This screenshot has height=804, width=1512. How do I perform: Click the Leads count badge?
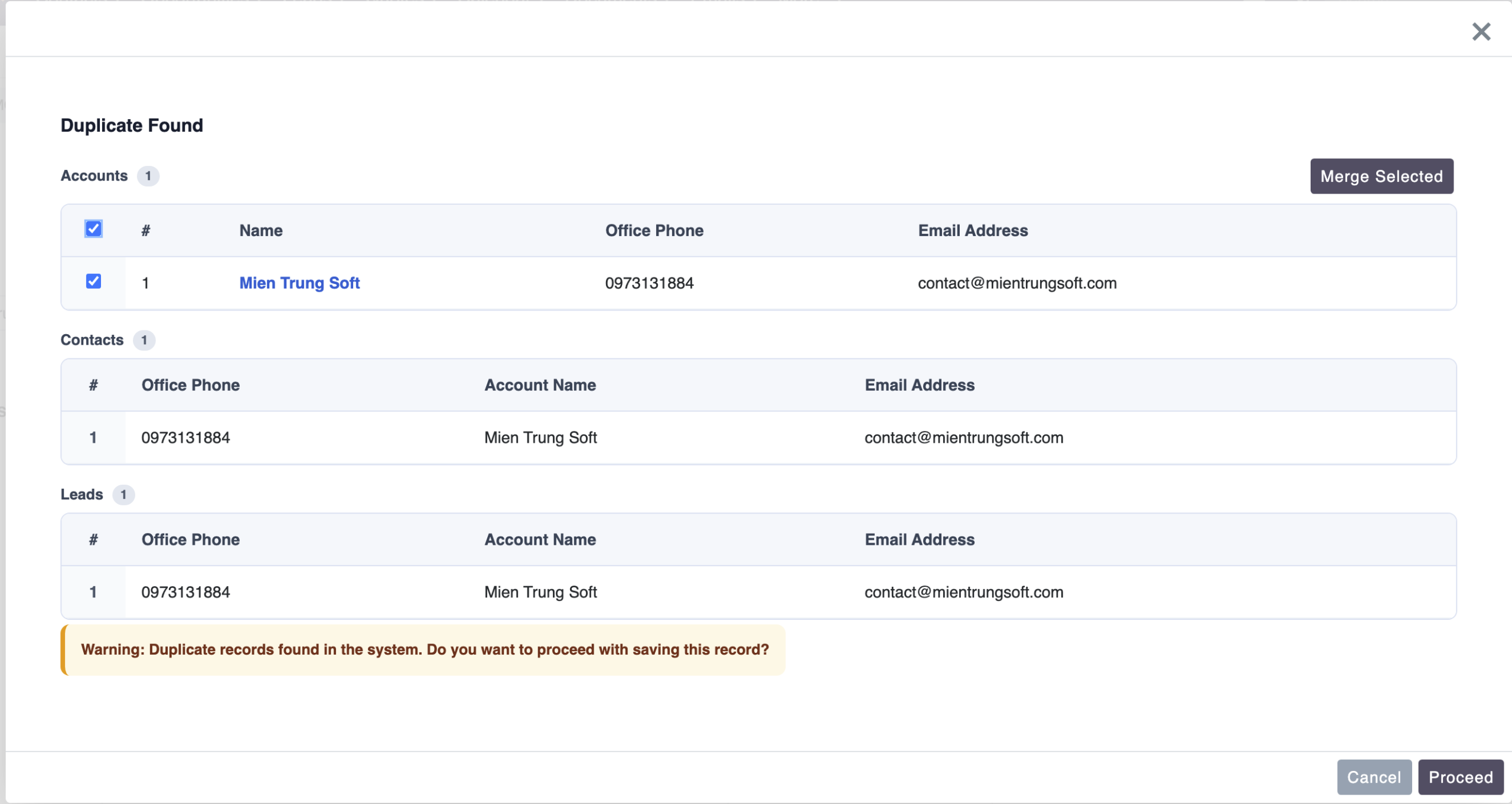[123, 495]
